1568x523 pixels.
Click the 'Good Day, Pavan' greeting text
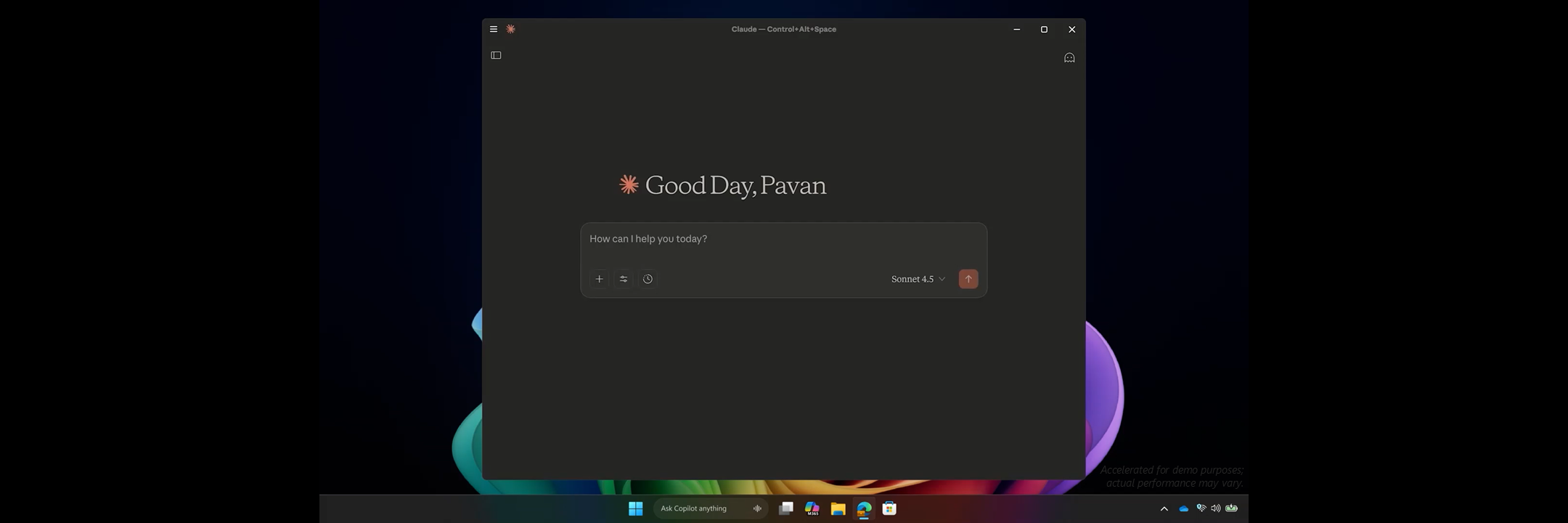735,185
